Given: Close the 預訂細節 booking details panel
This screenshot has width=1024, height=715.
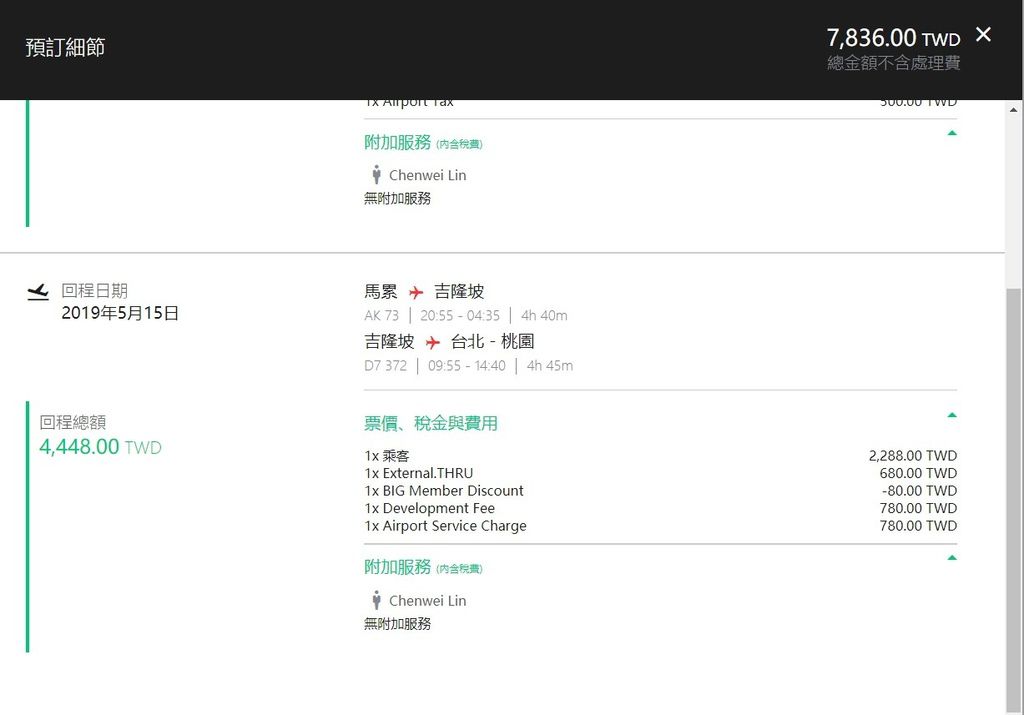Looking at the screenshot, I should [983, 35].
